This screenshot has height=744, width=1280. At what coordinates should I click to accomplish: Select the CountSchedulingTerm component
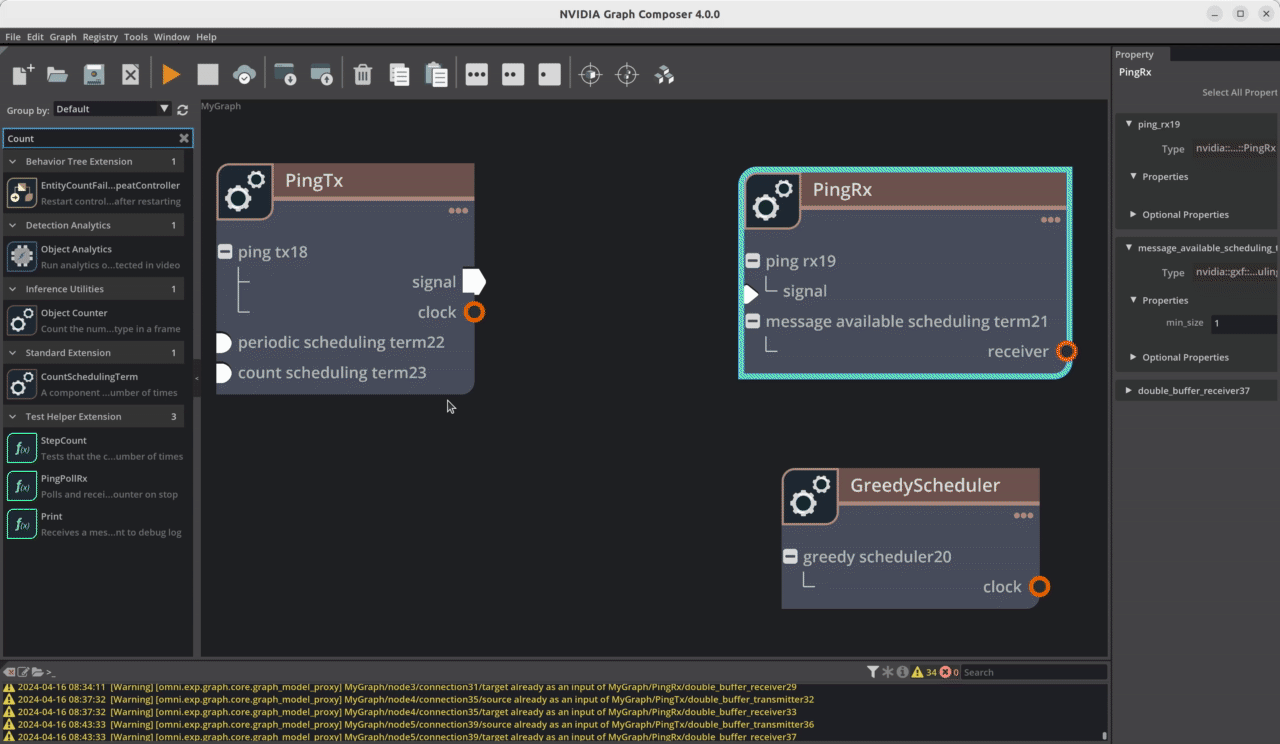(x=94, y=385)
